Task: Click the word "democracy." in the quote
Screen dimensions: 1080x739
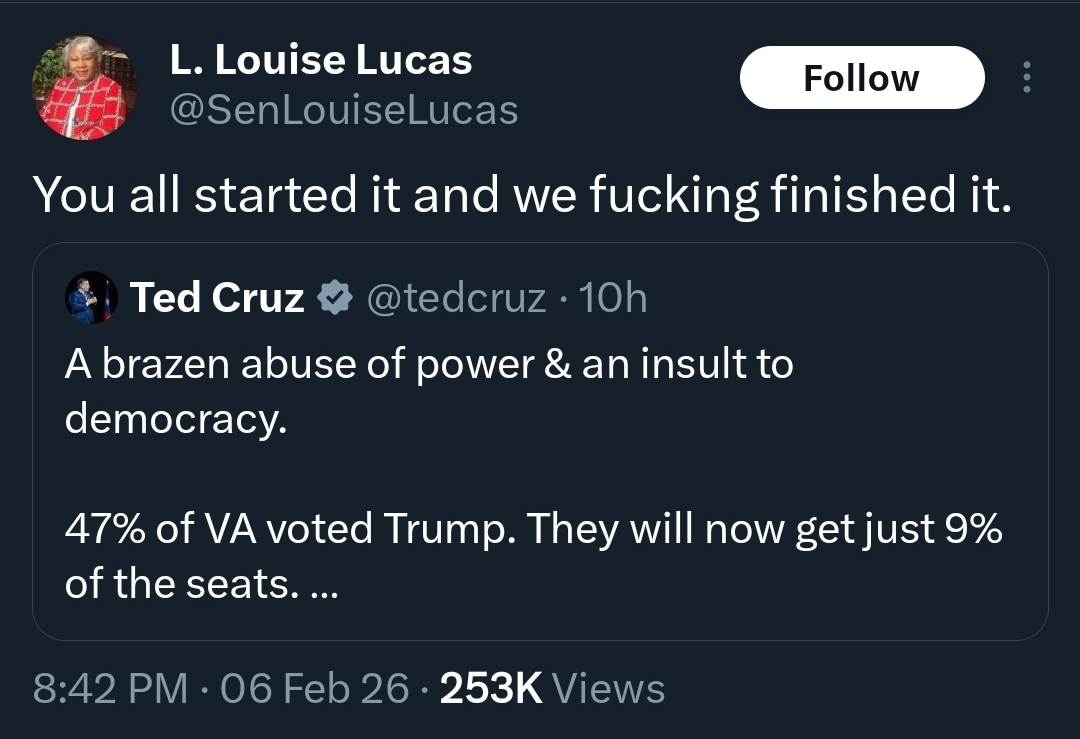Action: tap(176, 418)
